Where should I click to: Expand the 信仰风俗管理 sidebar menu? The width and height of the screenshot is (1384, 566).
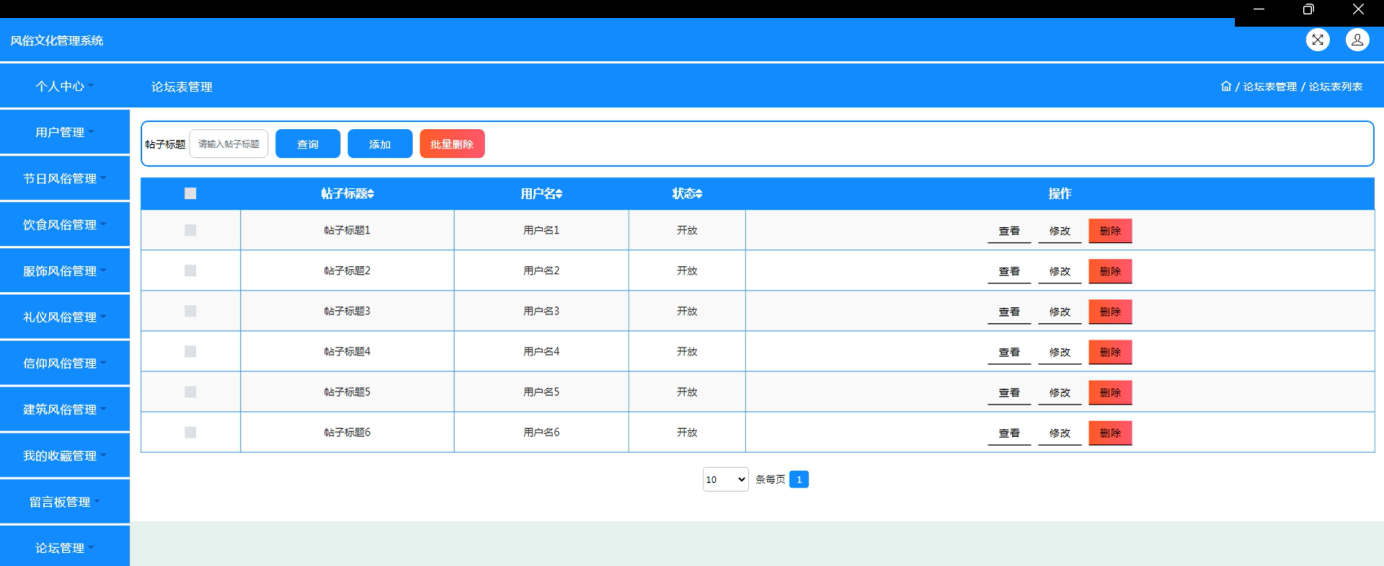point(65,363)
